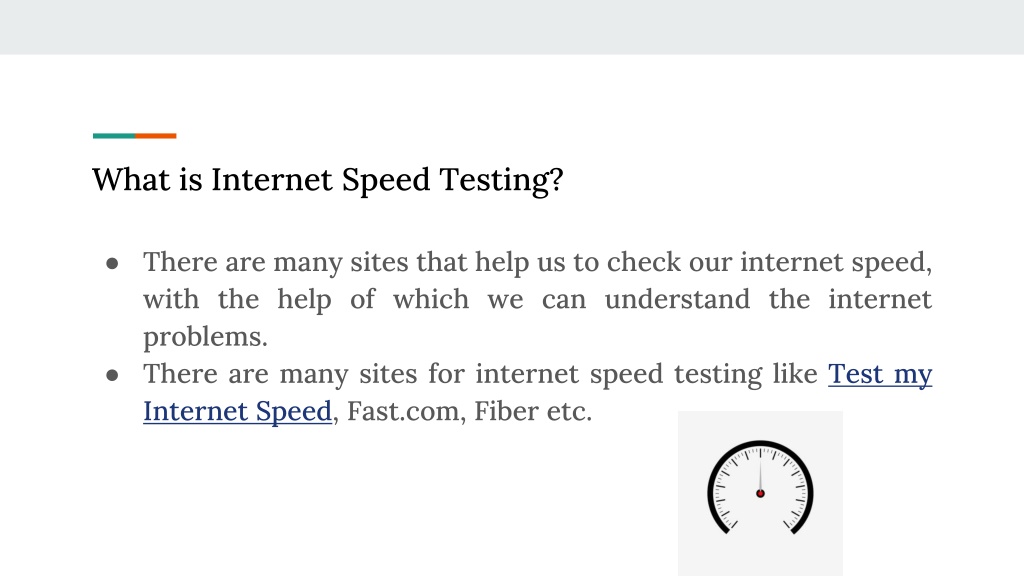Click the word 'understand' in first bullet
This screenshot has width=1024, height=576.
pyautogui.click(x=677, y=300)
